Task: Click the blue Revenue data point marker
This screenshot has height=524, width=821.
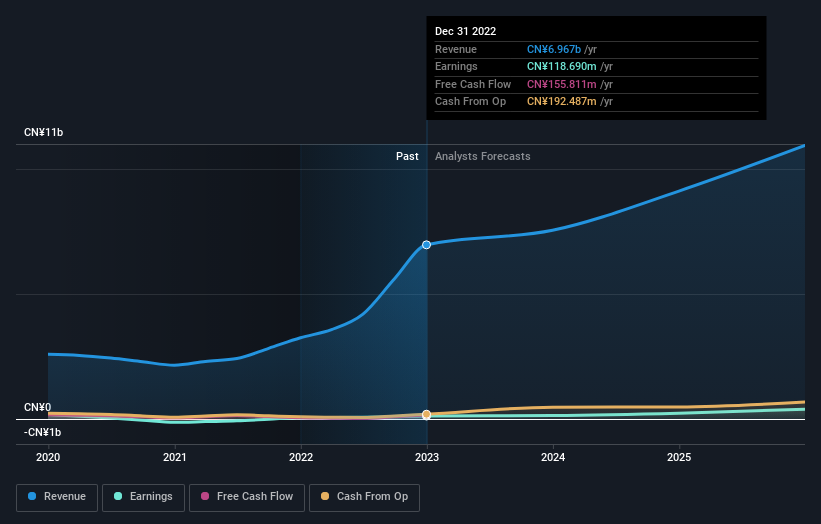Action: point(426,244)
